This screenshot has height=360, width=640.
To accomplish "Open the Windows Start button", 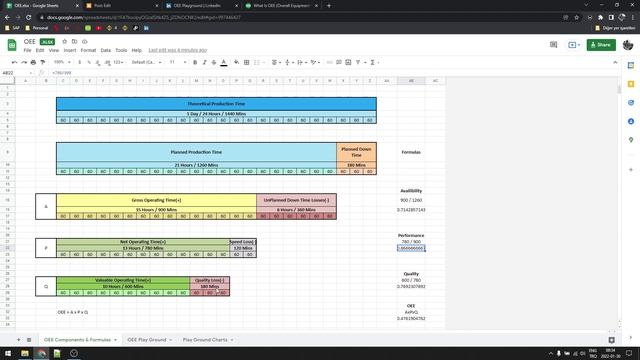I will (x=8, y=353).
